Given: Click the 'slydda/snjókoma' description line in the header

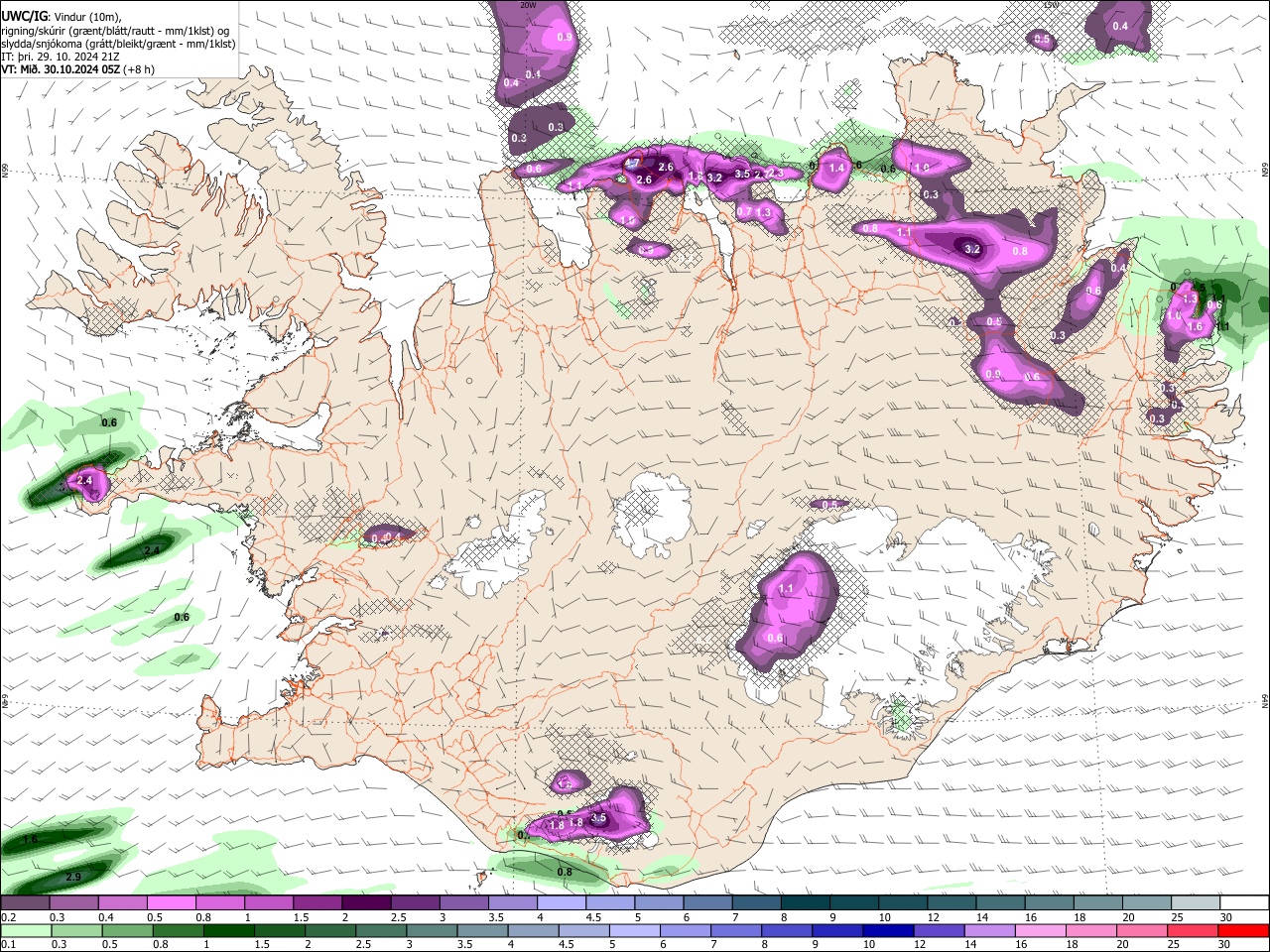Looking at the screenshot, I should [x=118, y=43].
